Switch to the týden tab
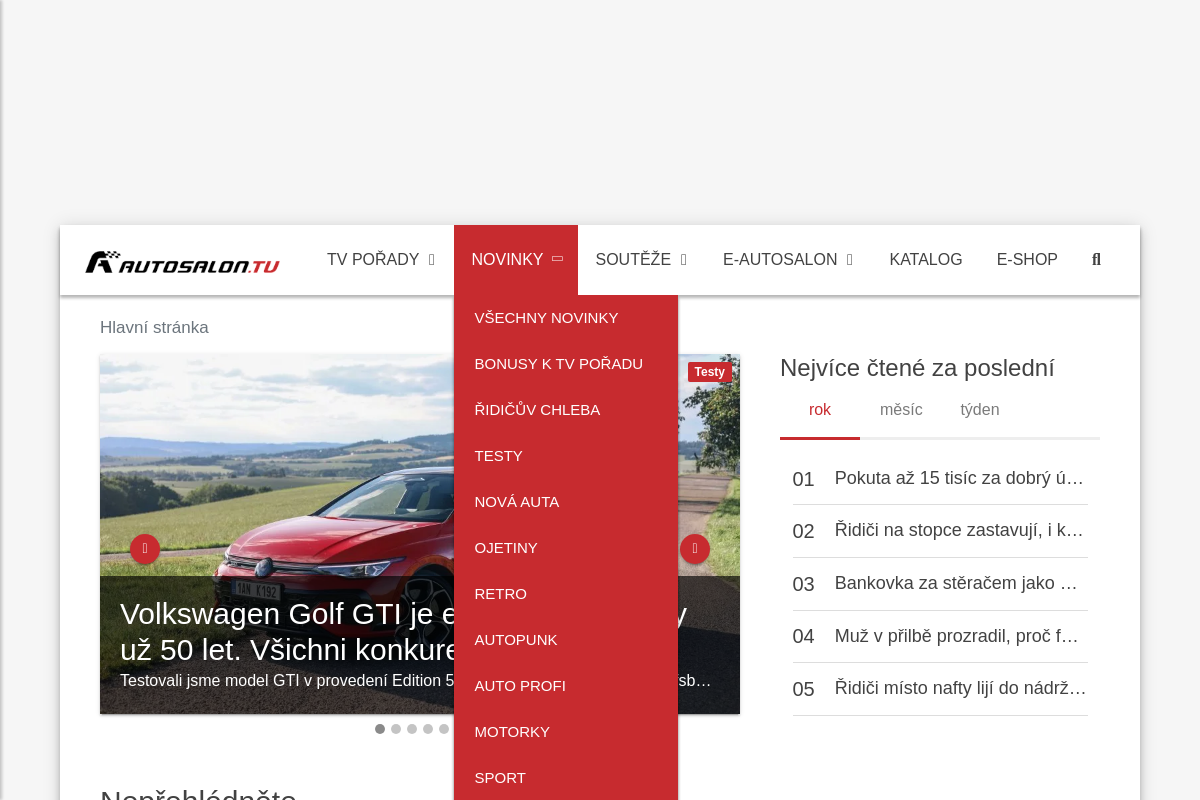 pyautogui.click(x=980, y=410)
